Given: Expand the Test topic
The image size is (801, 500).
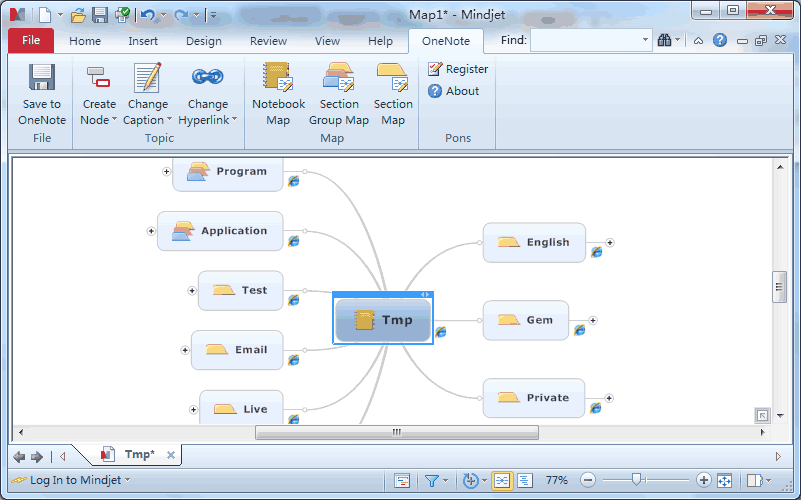Looking at the screenshot, I should point(192,291).
